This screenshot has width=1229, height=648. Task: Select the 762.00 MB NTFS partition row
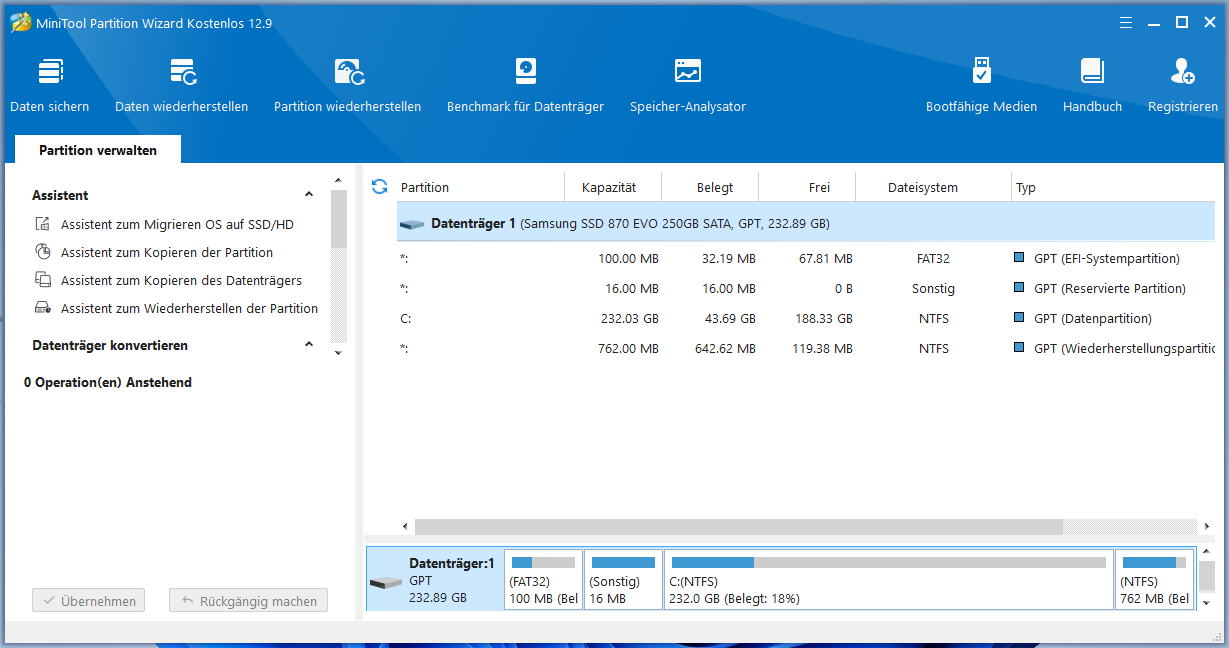click(x=806, y=348)
